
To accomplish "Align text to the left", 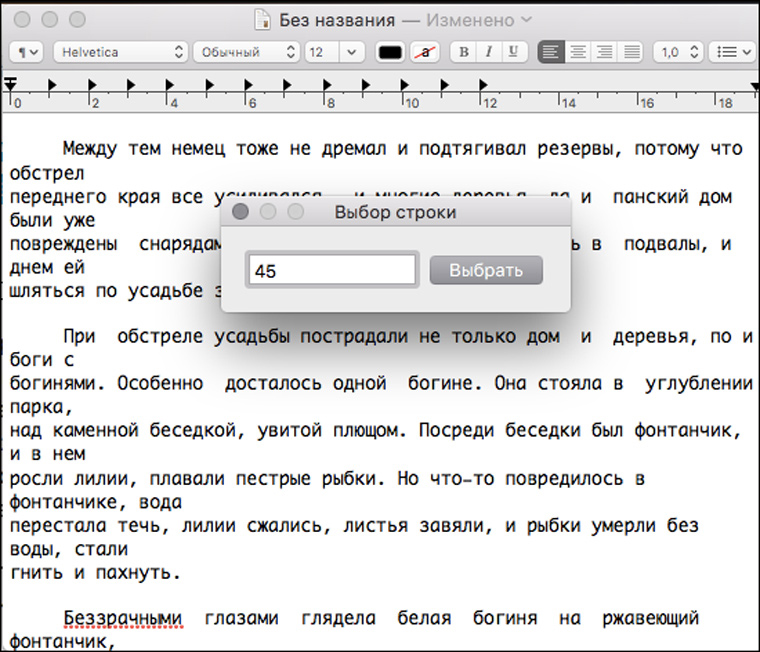I will point(551,52).
